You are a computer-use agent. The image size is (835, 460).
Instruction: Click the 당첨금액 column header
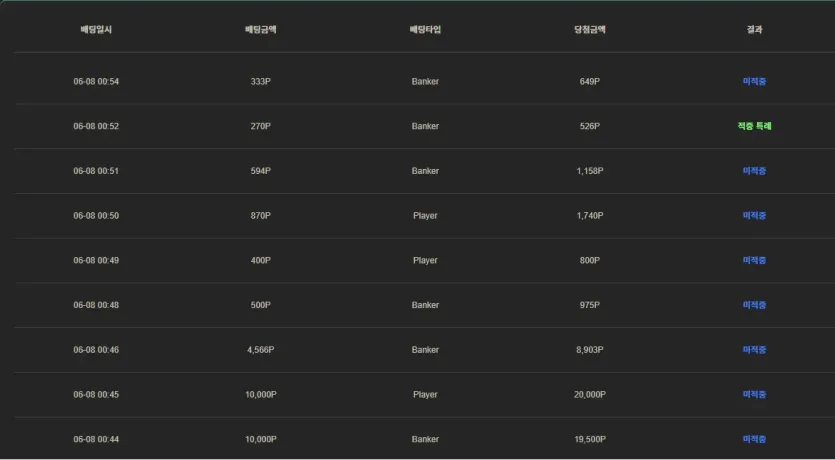point(590,30)
